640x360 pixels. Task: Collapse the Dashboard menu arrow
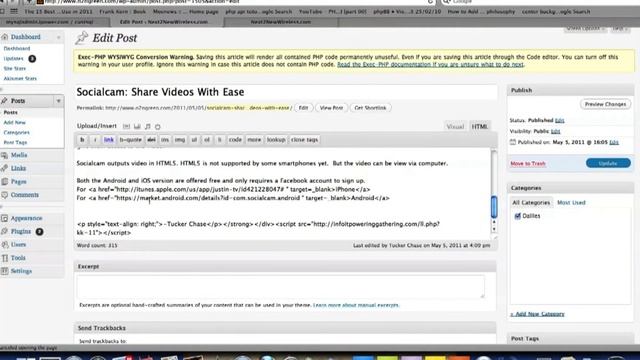tap(58, 37)
